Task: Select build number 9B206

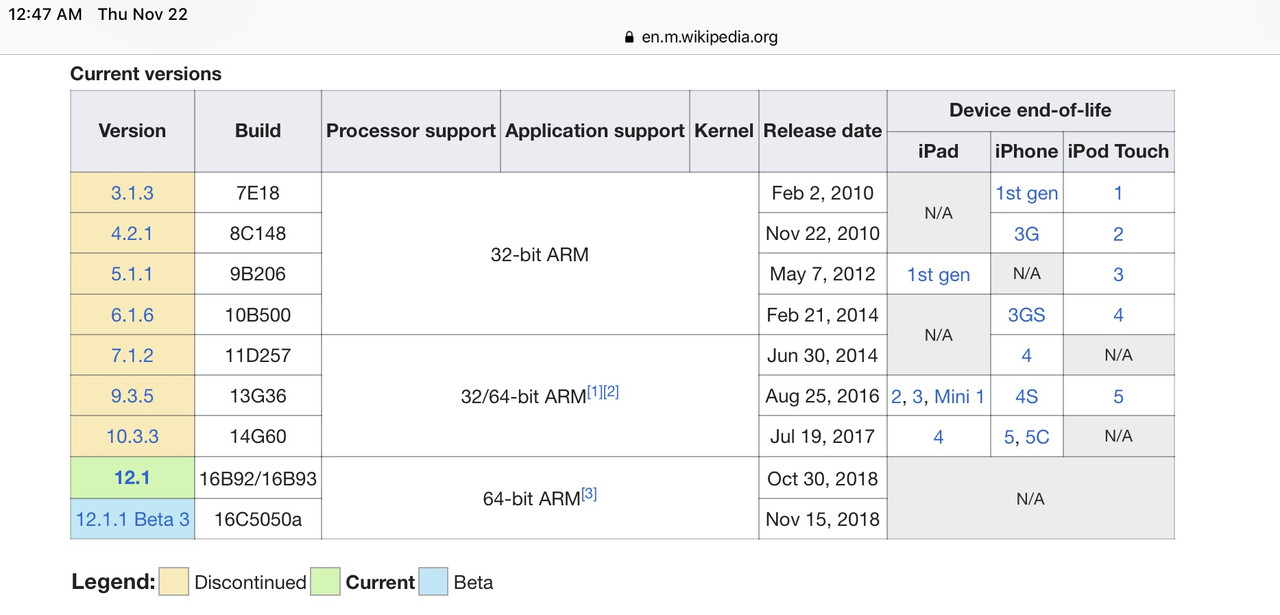Action: click(258, 274)
